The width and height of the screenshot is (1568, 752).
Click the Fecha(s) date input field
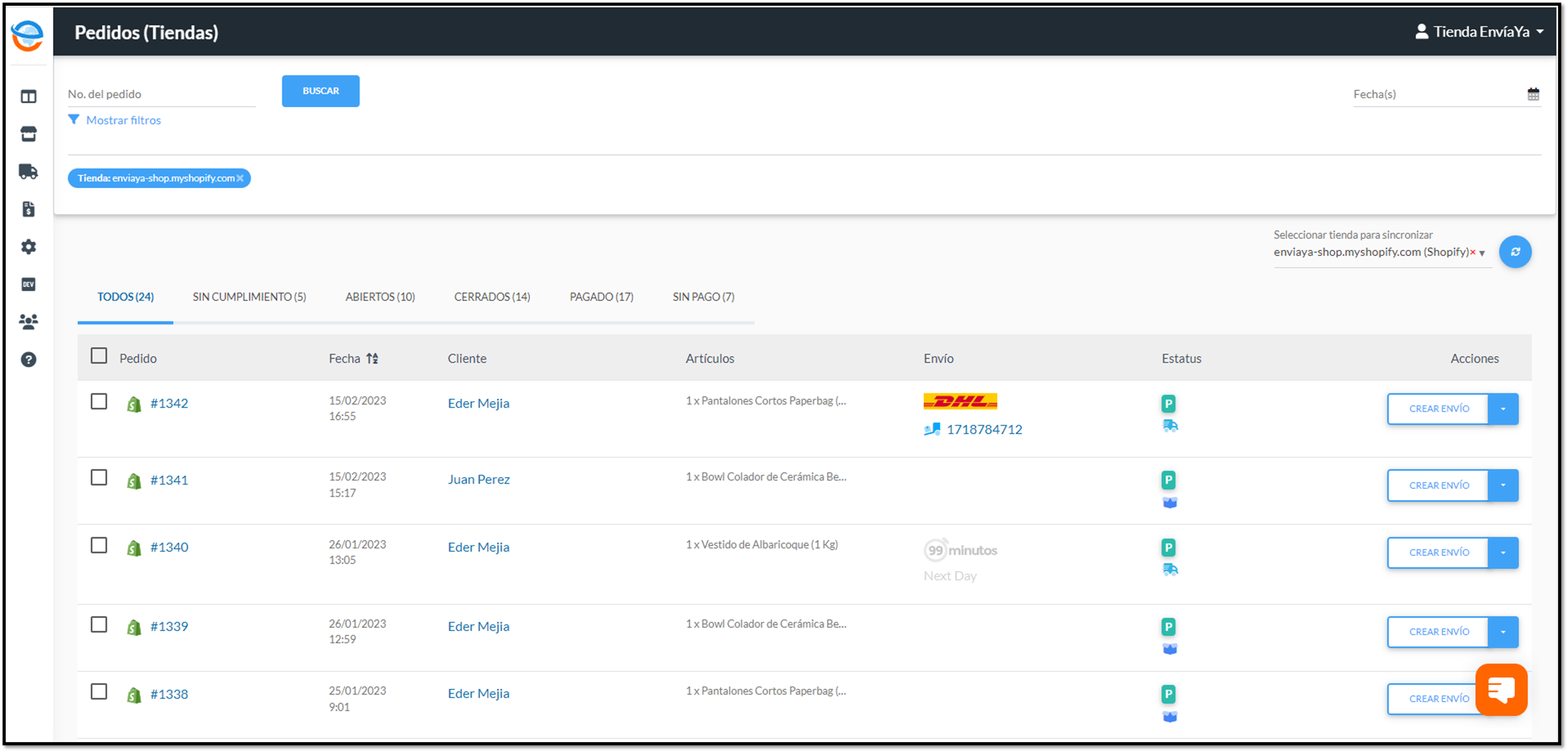point(1438,94)
